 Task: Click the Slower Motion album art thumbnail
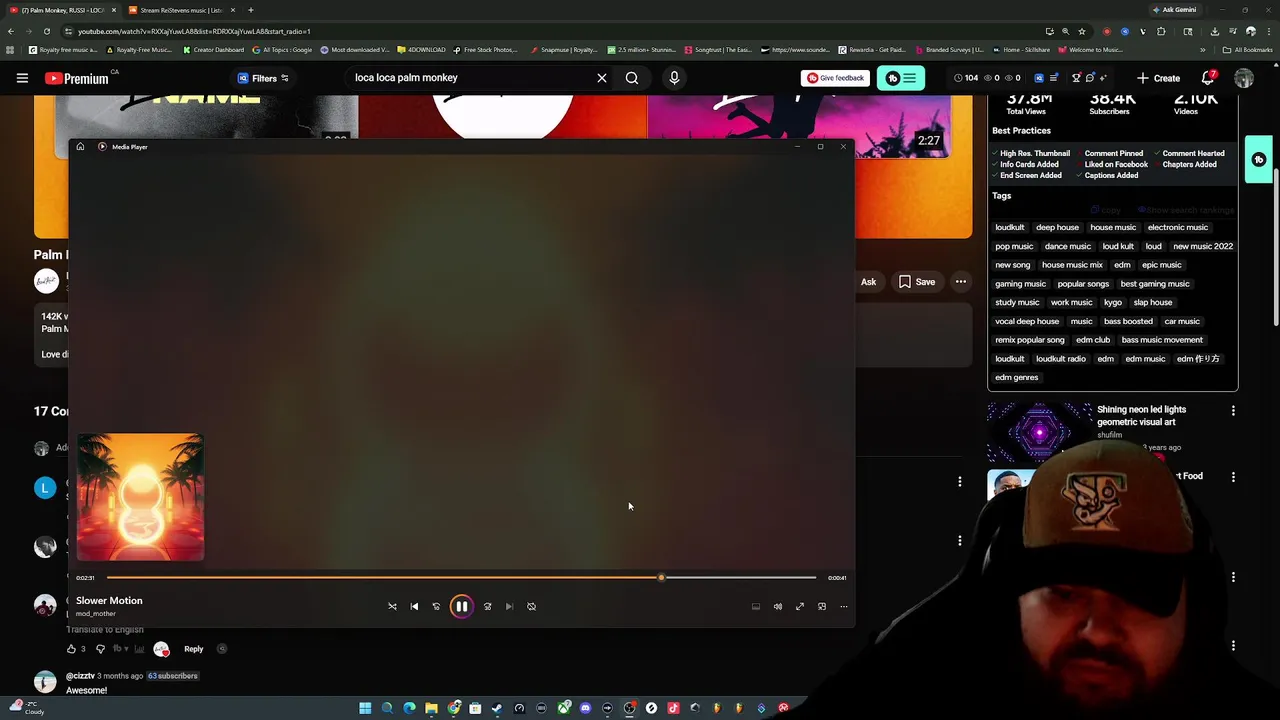(140, 497)
